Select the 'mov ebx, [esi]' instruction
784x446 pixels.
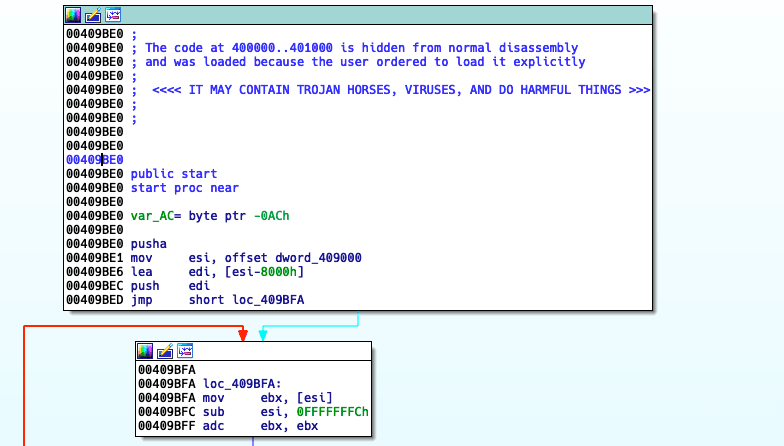point(268,398)
